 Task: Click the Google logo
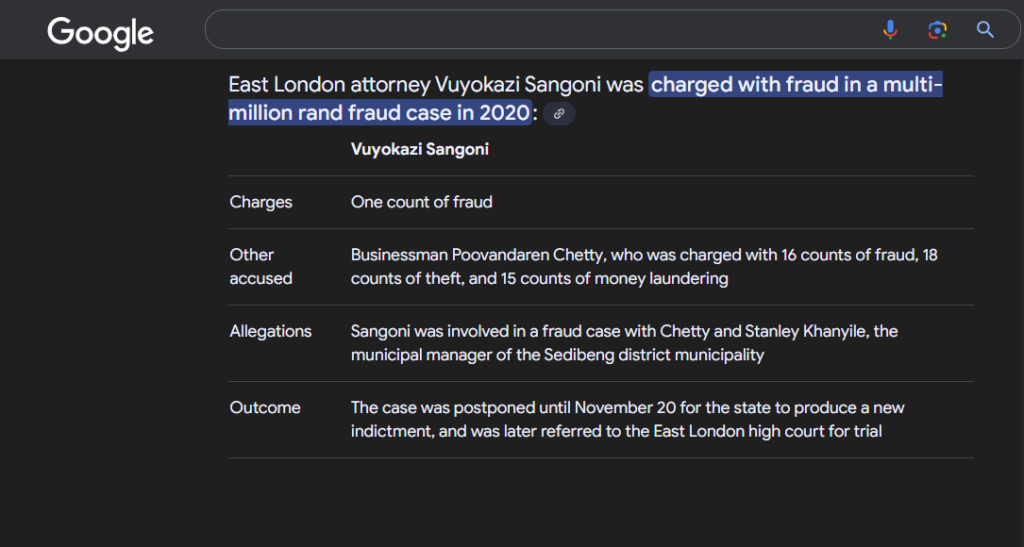pyautogui.click(x=101, y=33)
